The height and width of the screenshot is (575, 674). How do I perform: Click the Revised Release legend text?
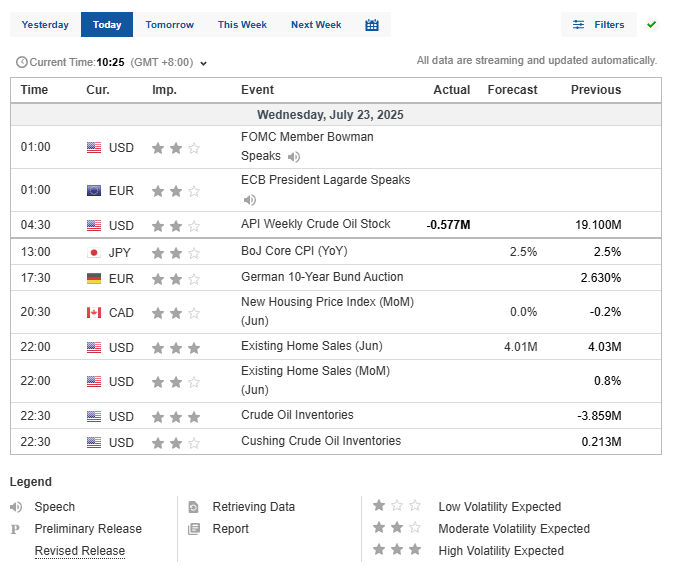tap(80, 551)
